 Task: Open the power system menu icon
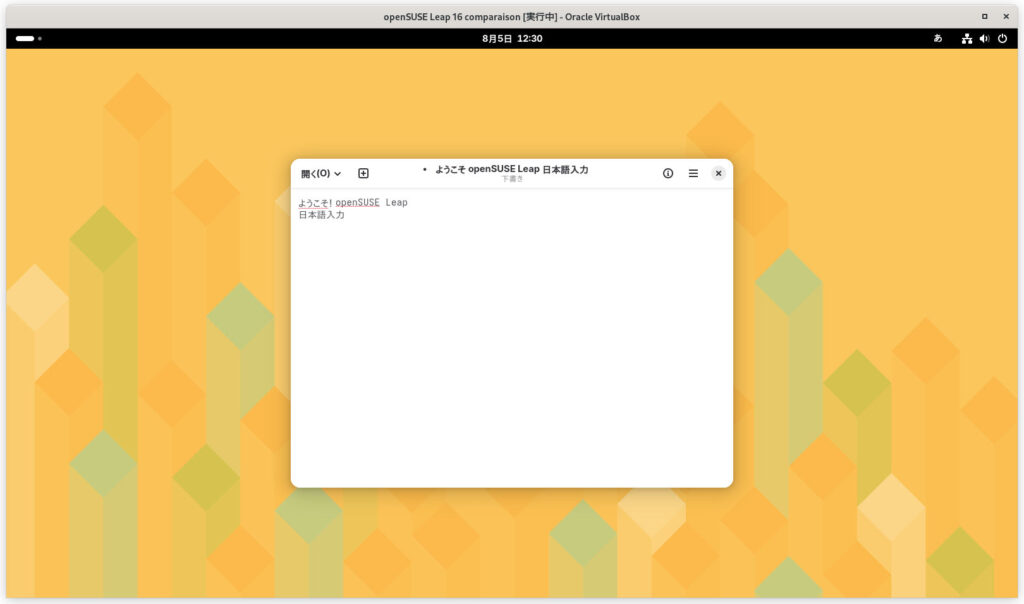click(1002, 39)
